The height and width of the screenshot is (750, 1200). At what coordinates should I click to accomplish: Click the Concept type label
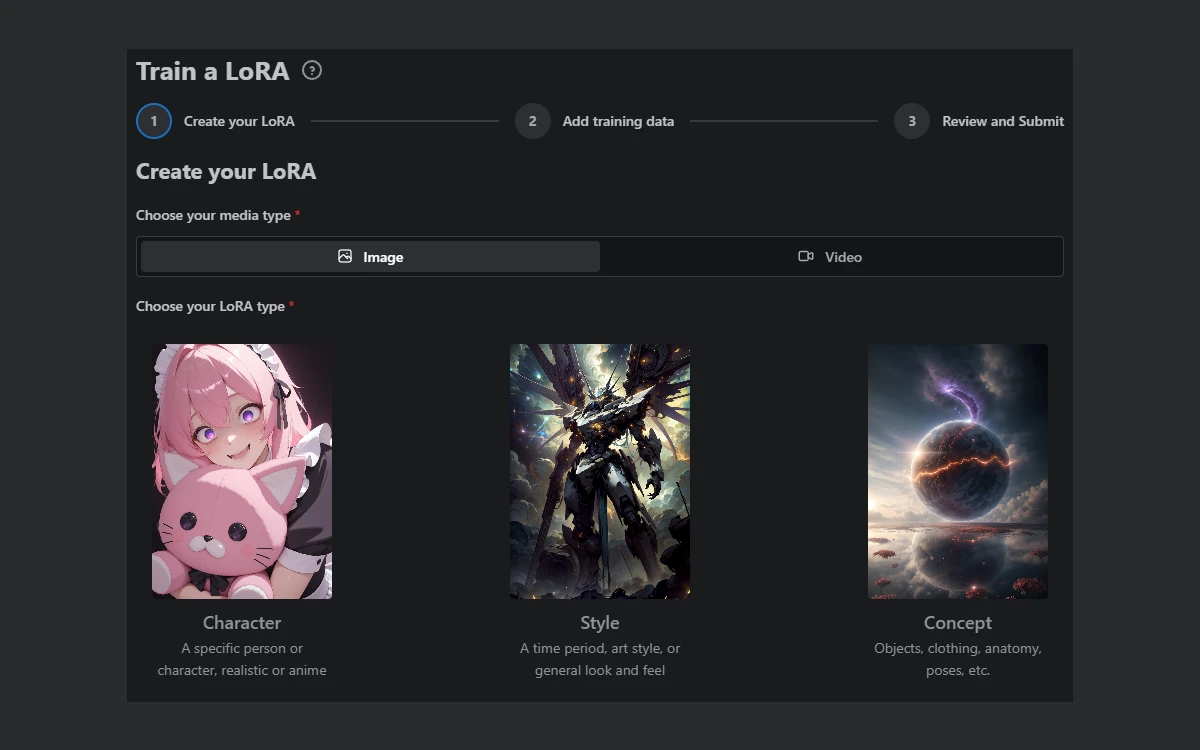(958, 622)
